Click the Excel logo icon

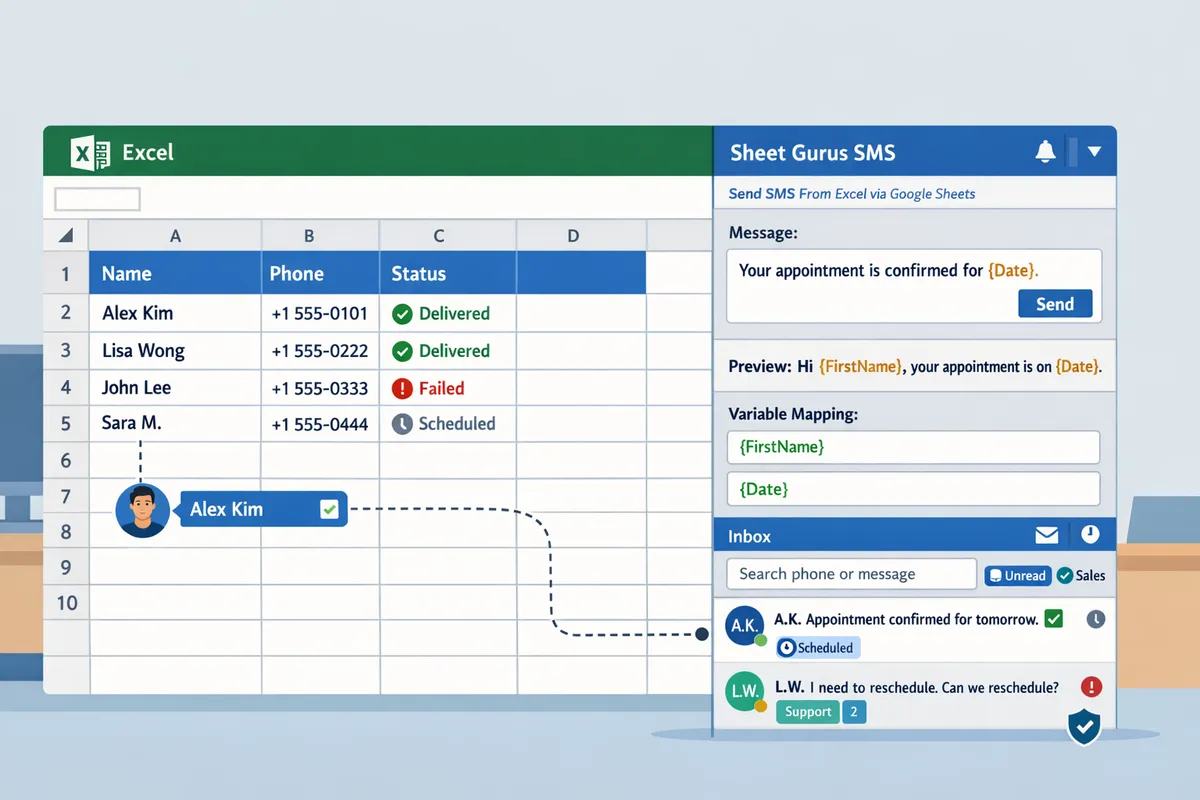[x=90, y=153]
